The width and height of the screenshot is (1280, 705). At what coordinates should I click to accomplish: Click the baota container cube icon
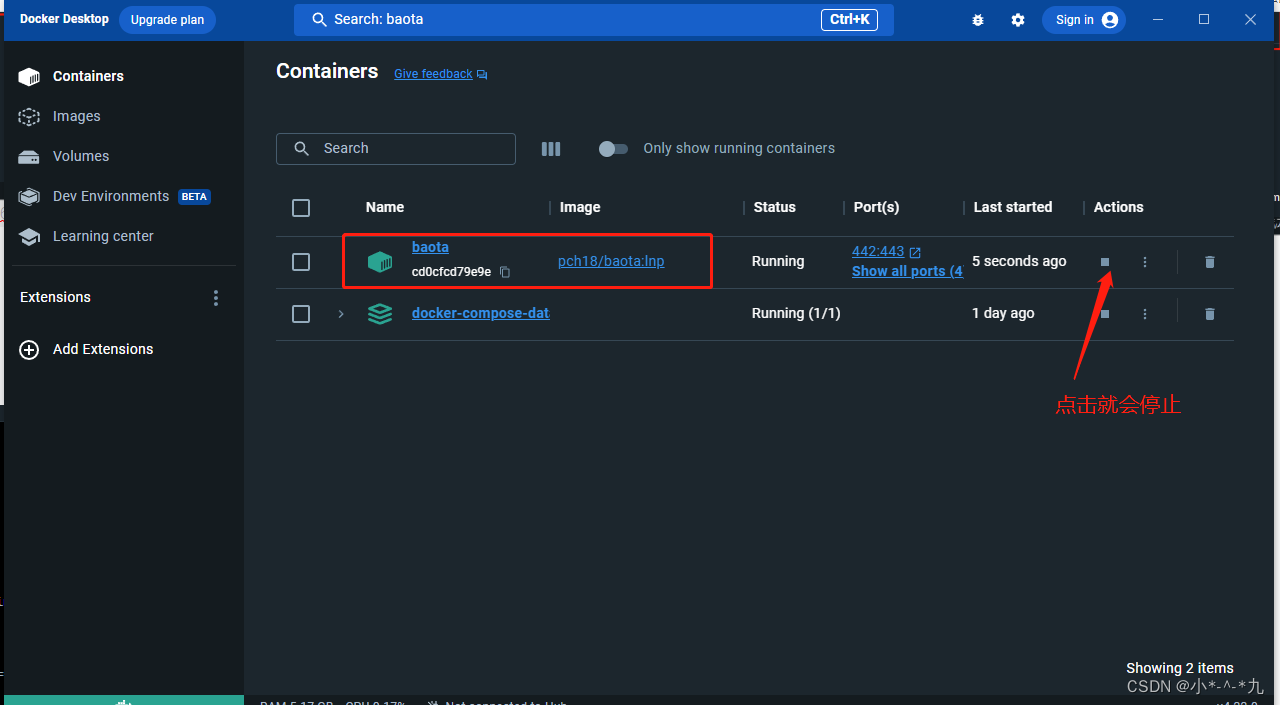coord(380,262)
